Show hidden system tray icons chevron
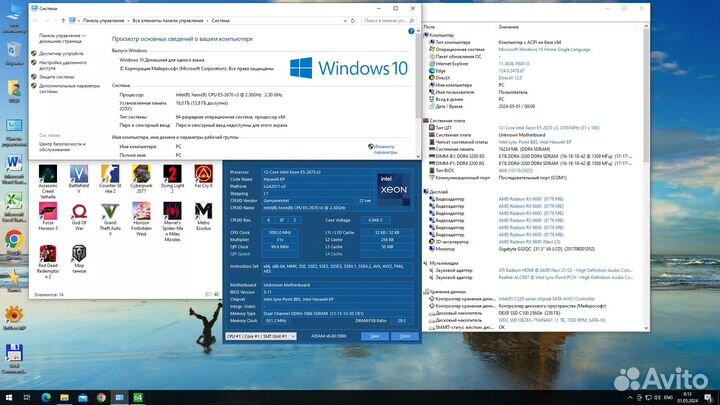This screenshot has height=405, width=720. [x=630, y=398]
